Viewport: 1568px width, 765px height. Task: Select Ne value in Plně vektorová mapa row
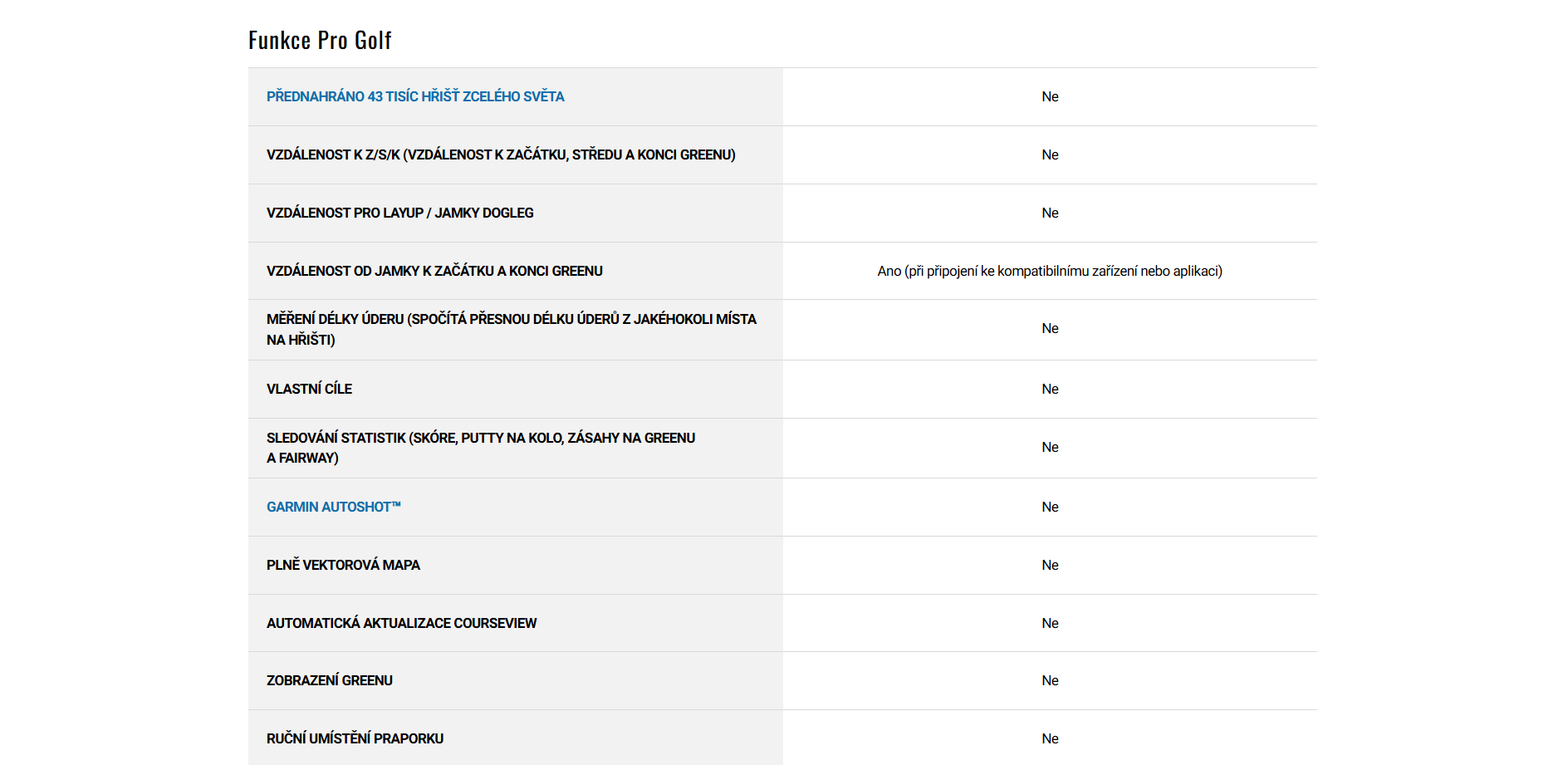coord(1050,565)
